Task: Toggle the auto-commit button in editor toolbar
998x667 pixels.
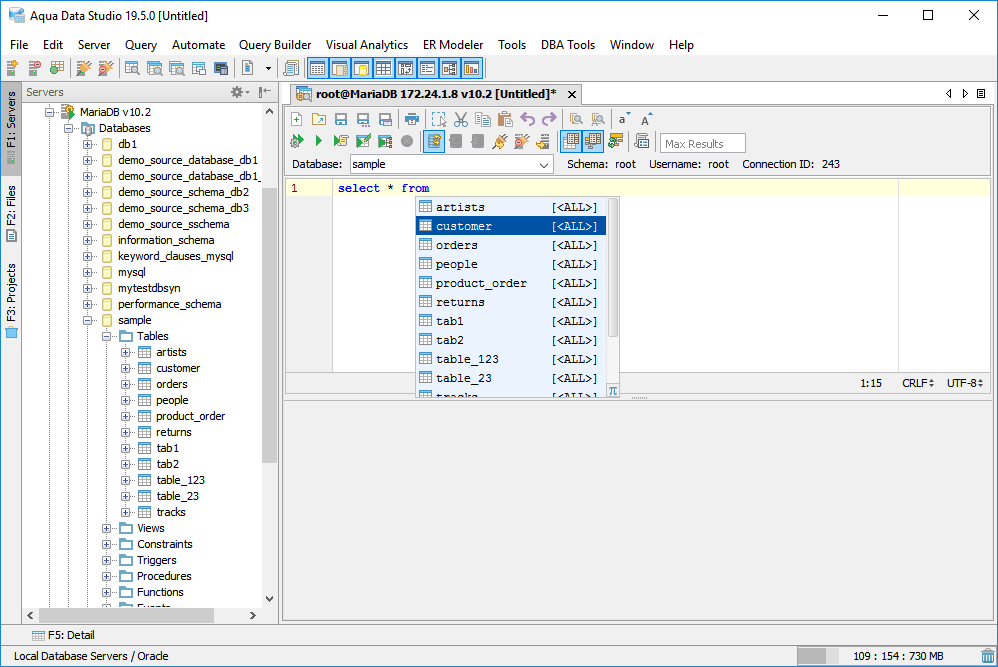Action: coord(434,141)
